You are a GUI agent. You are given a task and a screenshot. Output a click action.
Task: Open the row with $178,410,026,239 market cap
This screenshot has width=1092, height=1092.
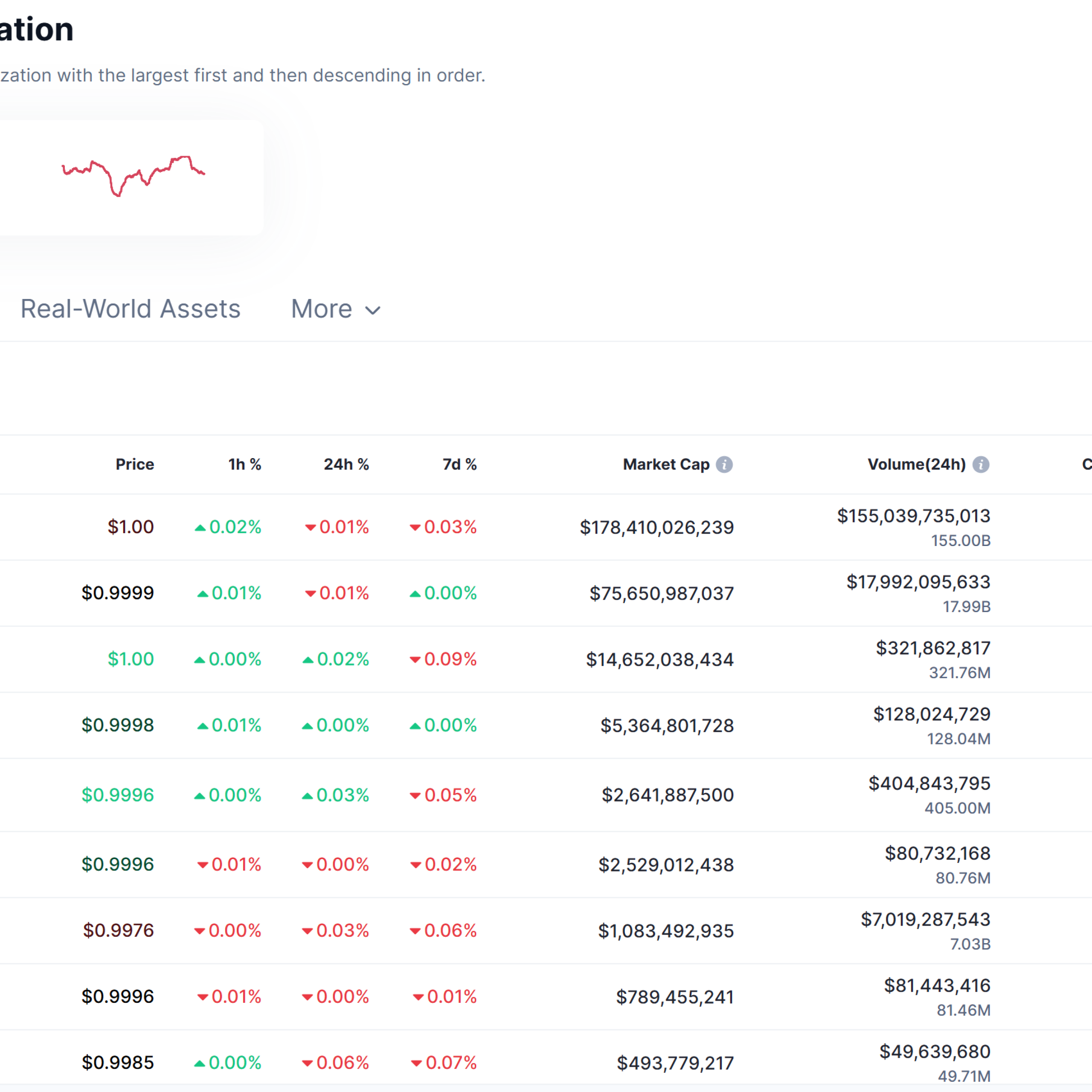pyautogui.click(x=656, y=527)
